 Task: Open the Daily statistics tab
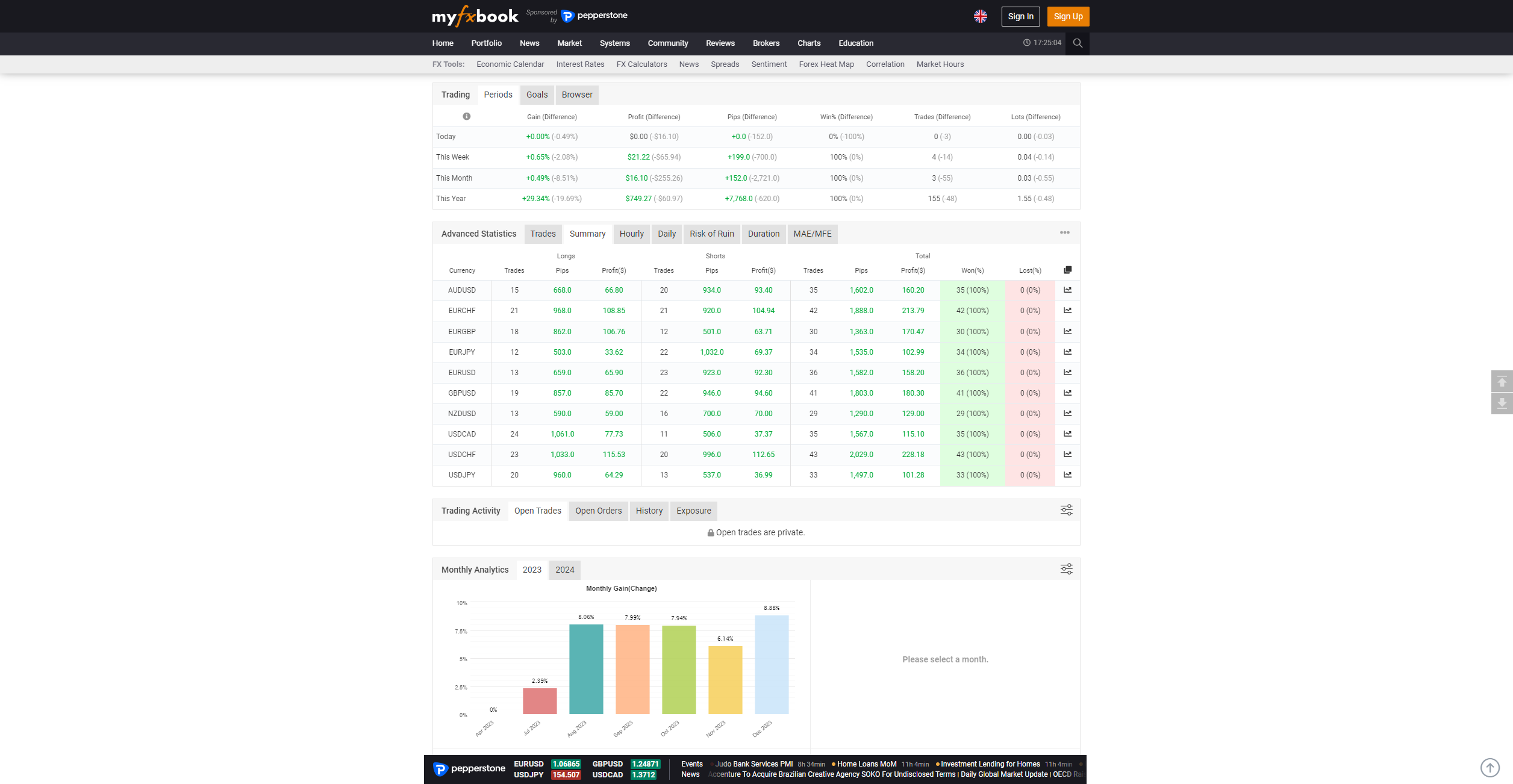coord(666,234)
